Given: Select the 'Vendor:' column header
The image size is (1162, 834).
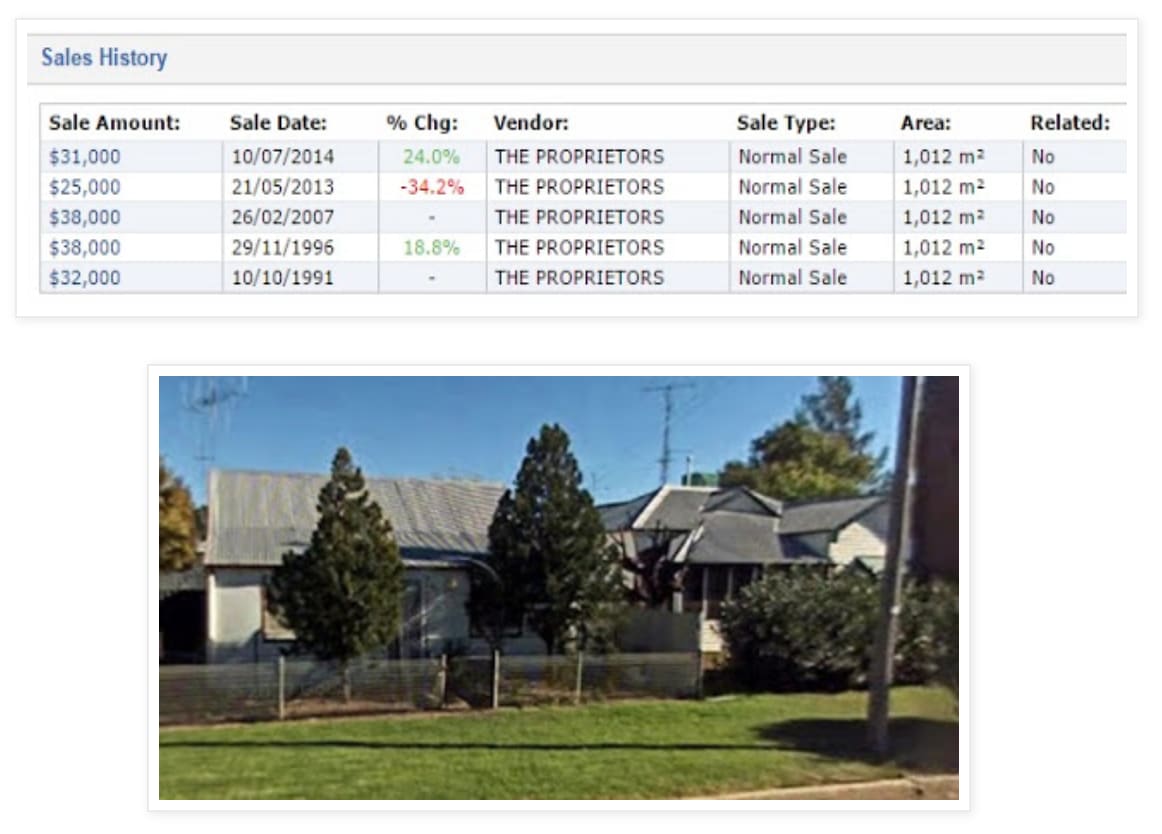Looking at the screenshot, I should tap(531, 123).
